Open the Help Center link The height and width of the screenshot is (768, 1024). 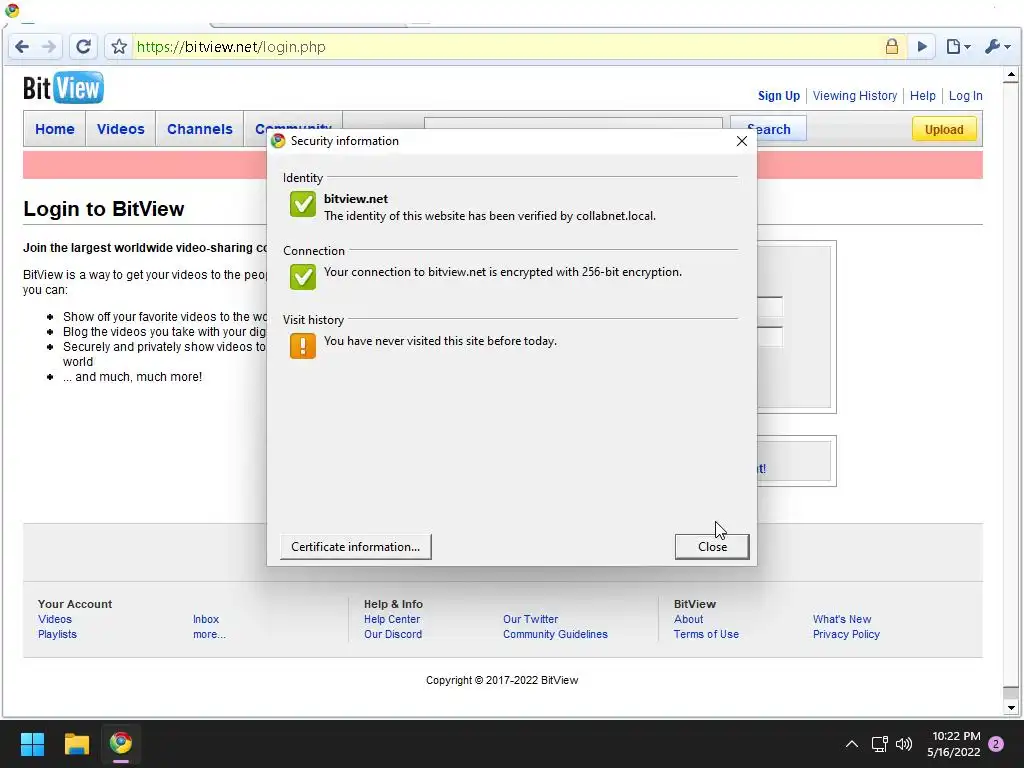pos(392,619)
